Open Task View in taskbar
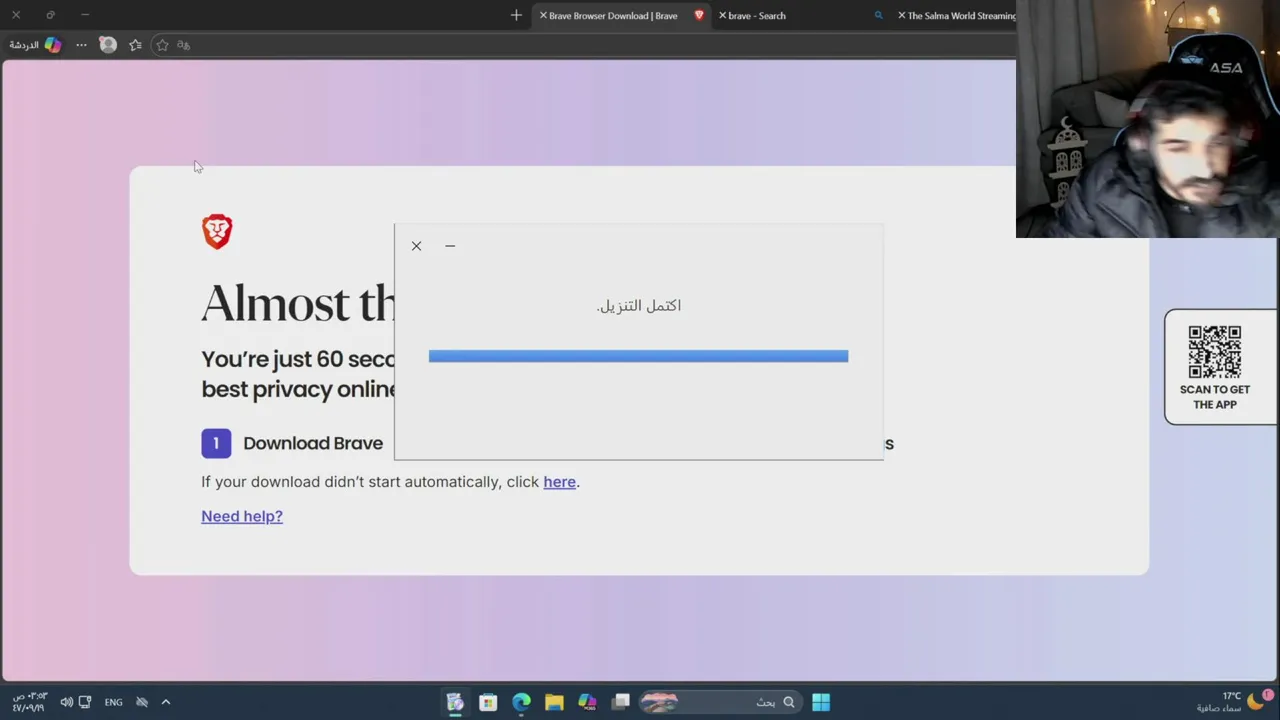1280x720 pixels. coord(621,702)
